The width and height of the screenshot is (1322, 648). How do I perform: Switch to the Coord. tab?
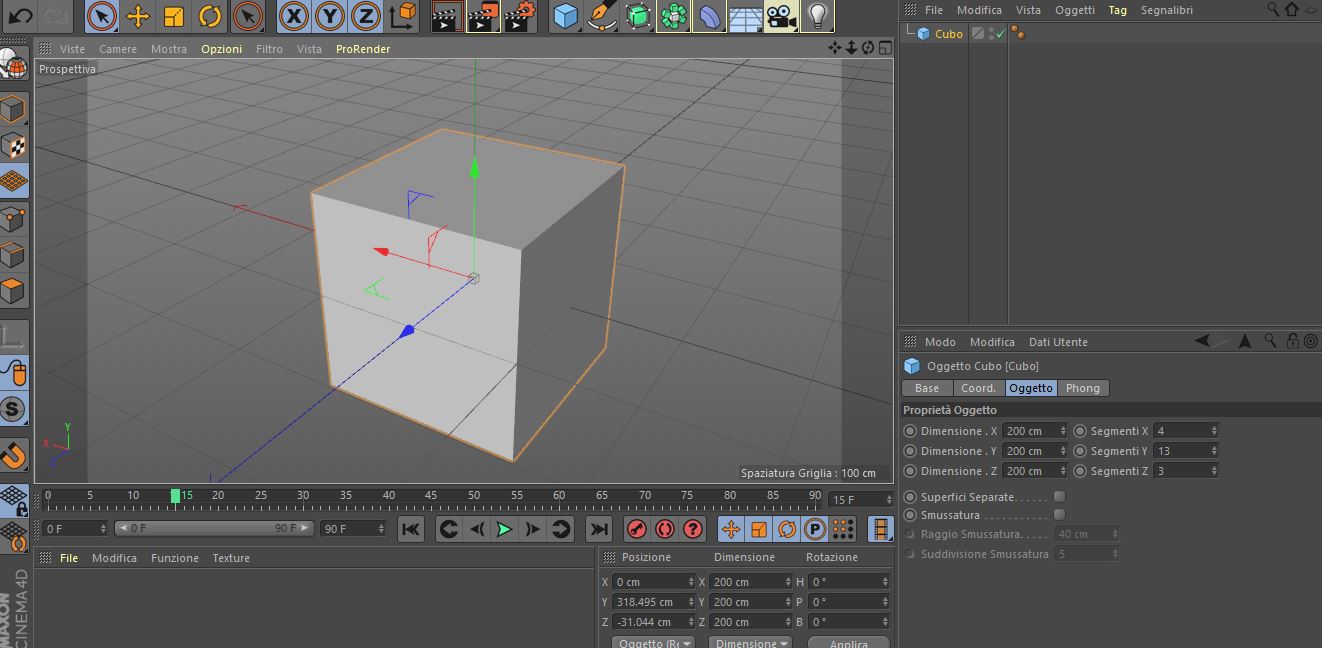(x=978, y=388)
